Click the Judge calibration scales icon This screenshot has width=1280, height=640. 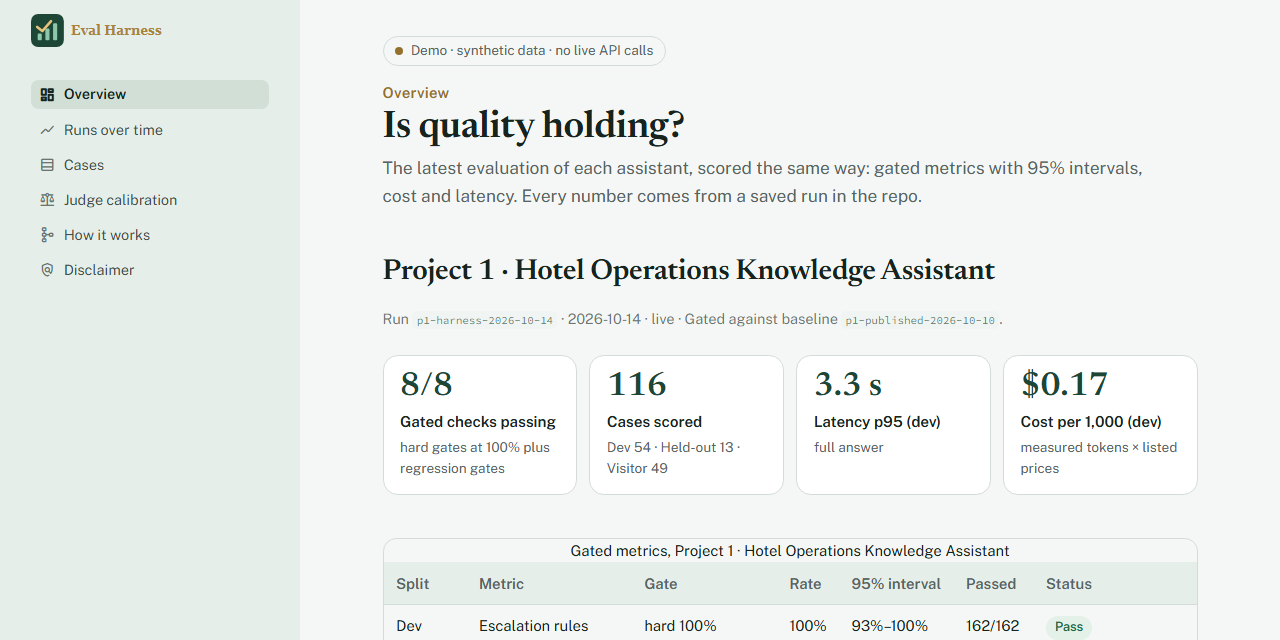pyautogui.click(x=47, y=200)
